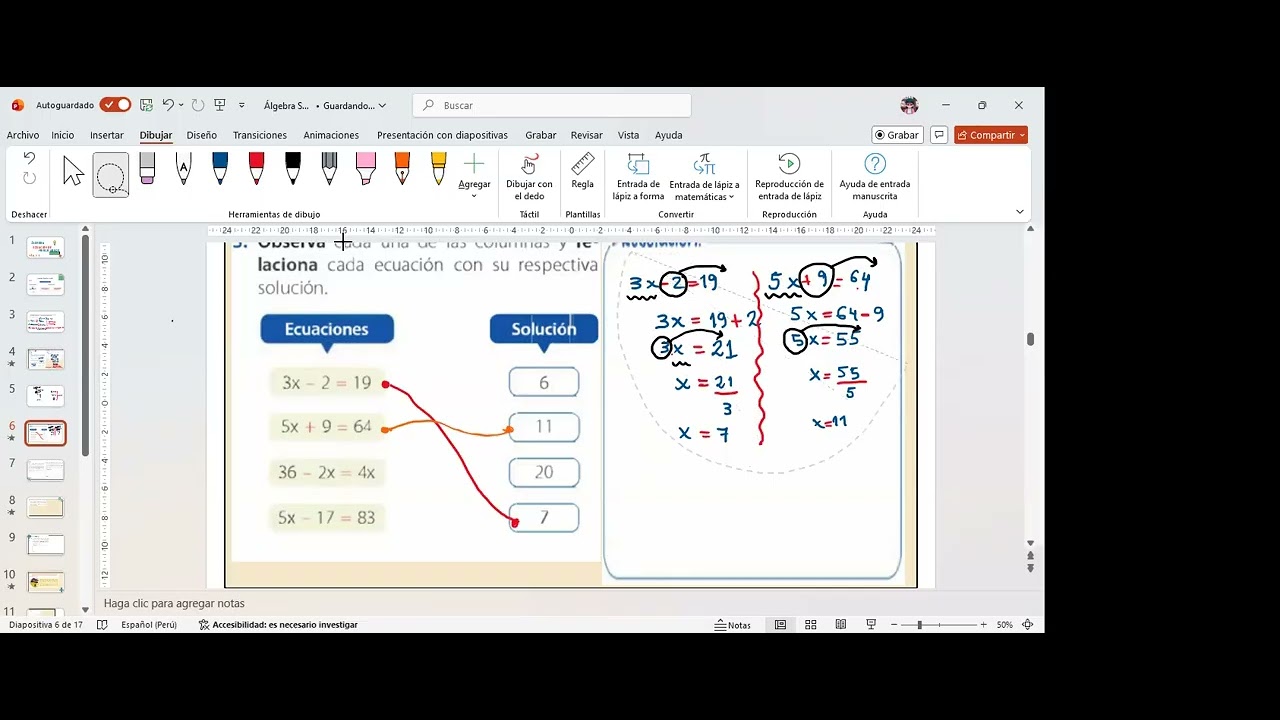Click the Save icon in title bar

click(x=146, y=105)
